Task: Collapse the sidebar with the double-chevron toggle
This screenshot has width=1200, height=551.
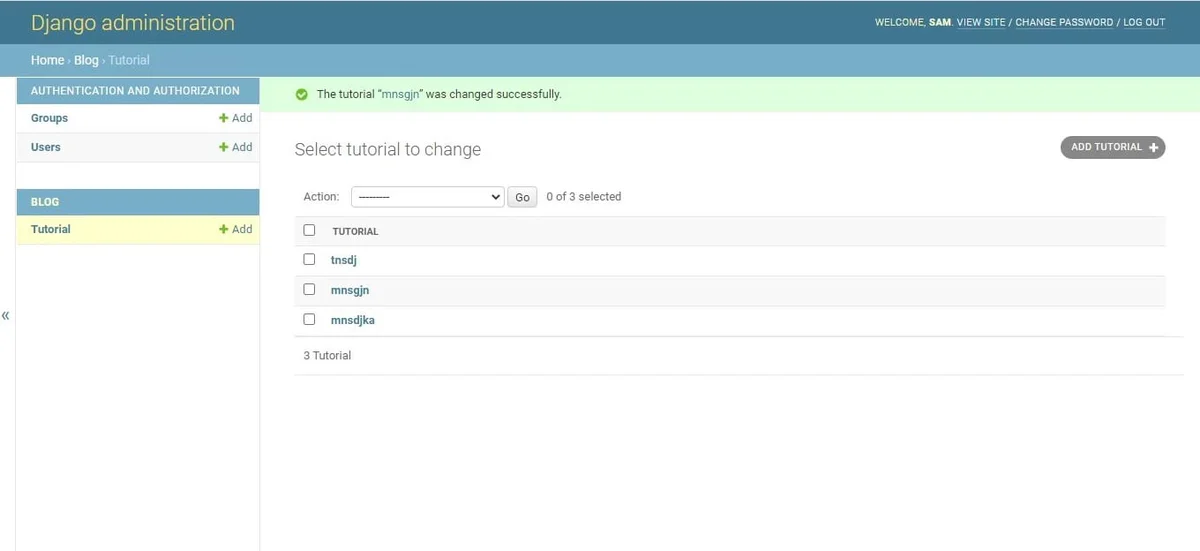Action: pos(6,316)
